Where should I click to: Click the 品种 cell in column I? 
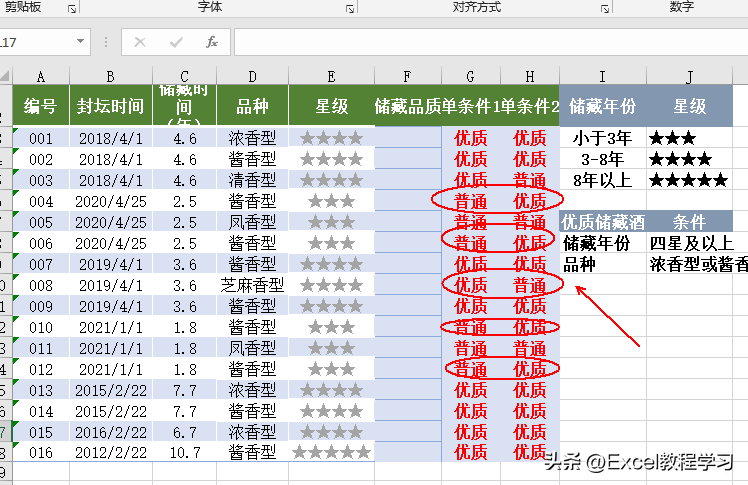click(603, 264)
